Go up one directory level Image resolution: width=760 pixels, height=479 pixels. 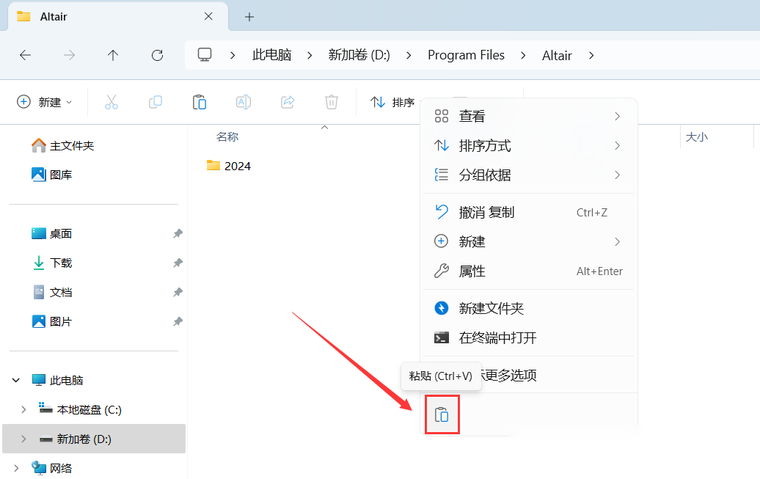coord(113,55)
